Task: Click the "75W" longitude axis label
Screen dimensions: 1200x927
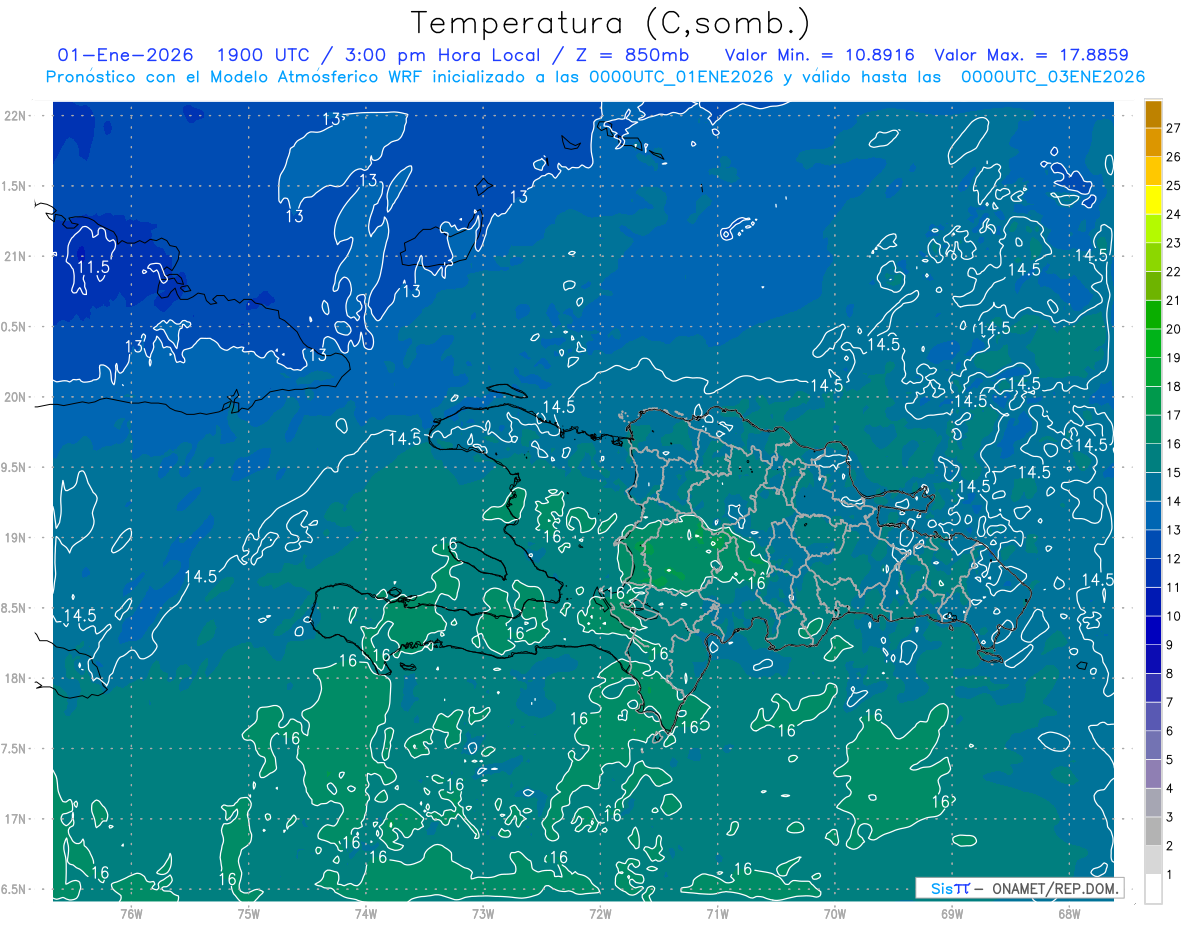Action: point(248,913)
